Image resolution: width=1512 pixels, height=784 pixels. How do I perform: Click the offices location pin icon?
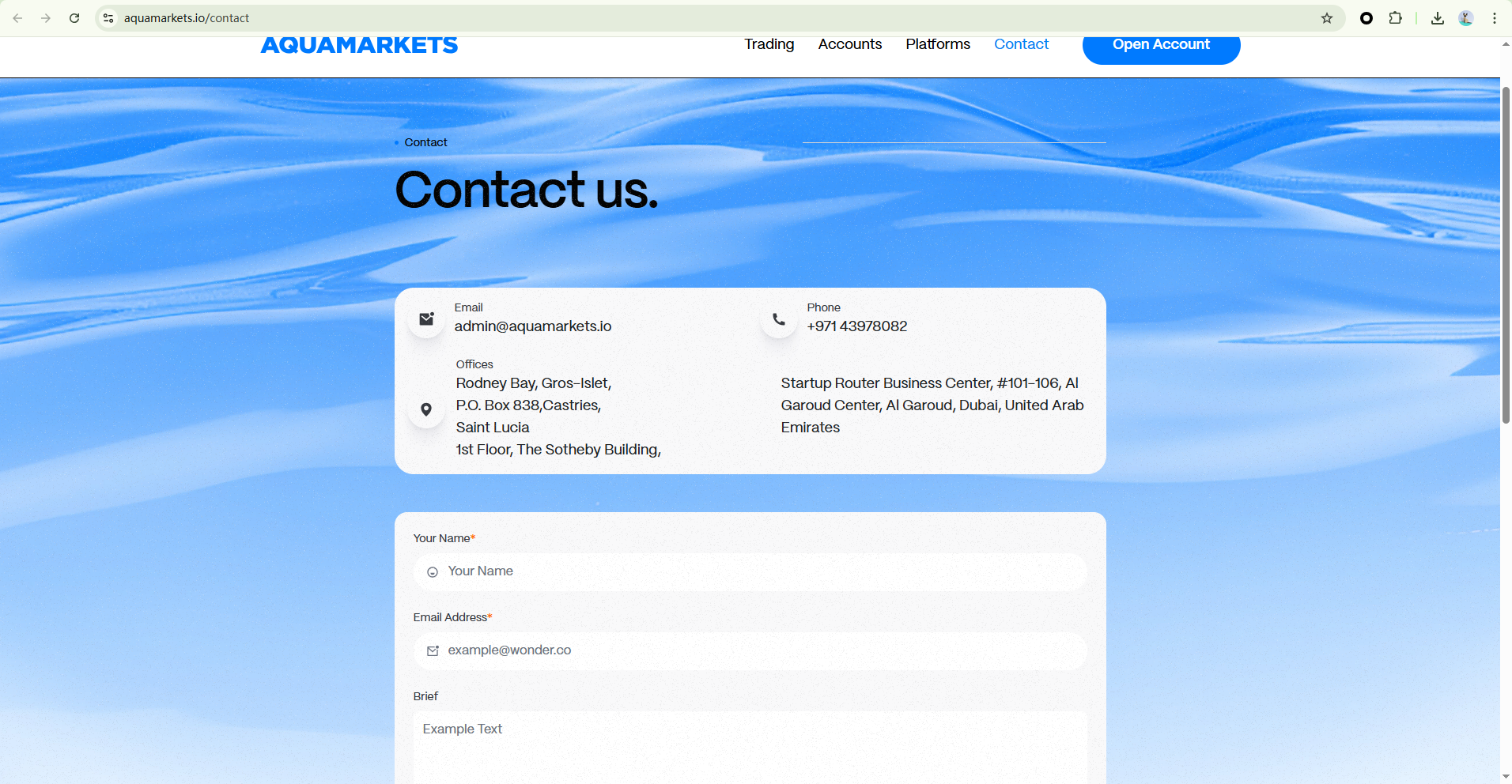pyautogui.click(x=426, y=409)
